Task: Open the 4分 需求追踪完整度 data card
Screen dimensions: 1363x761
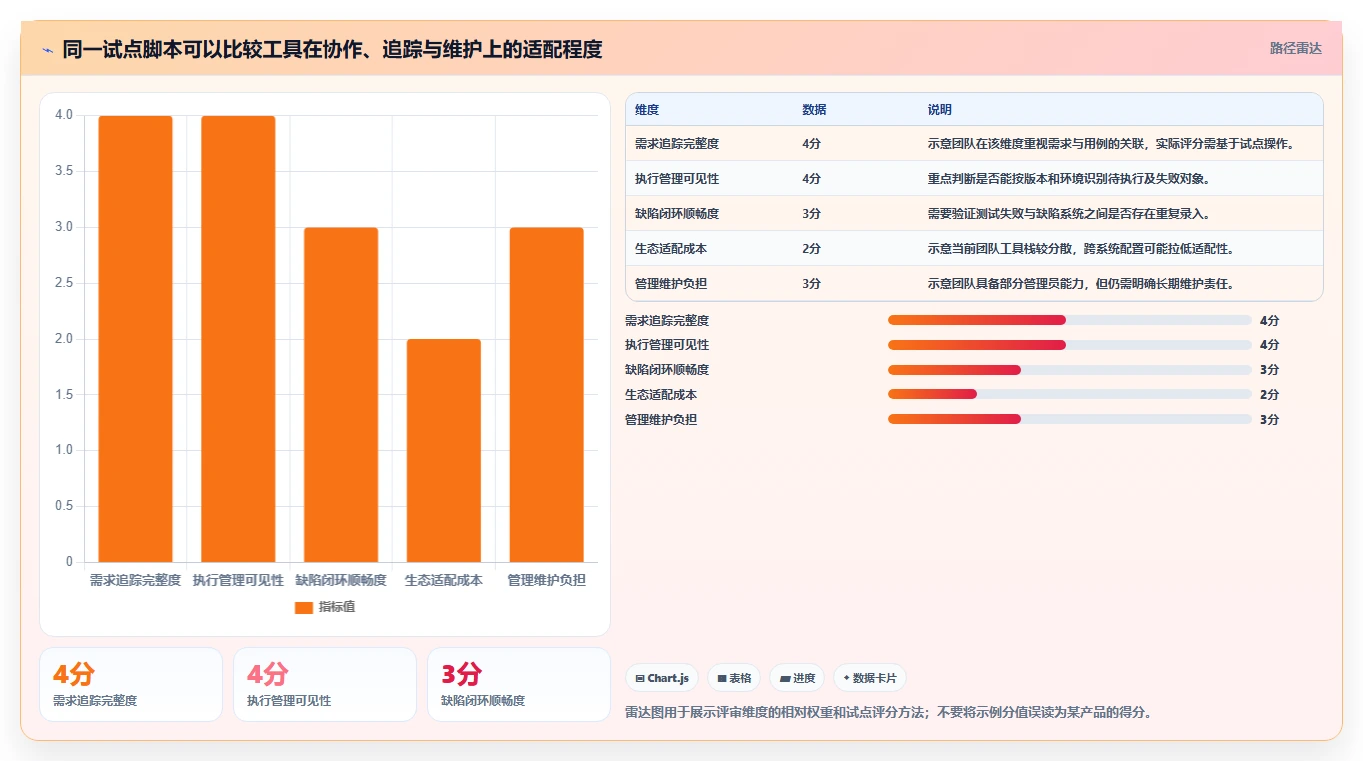Action: pos(131,684)
